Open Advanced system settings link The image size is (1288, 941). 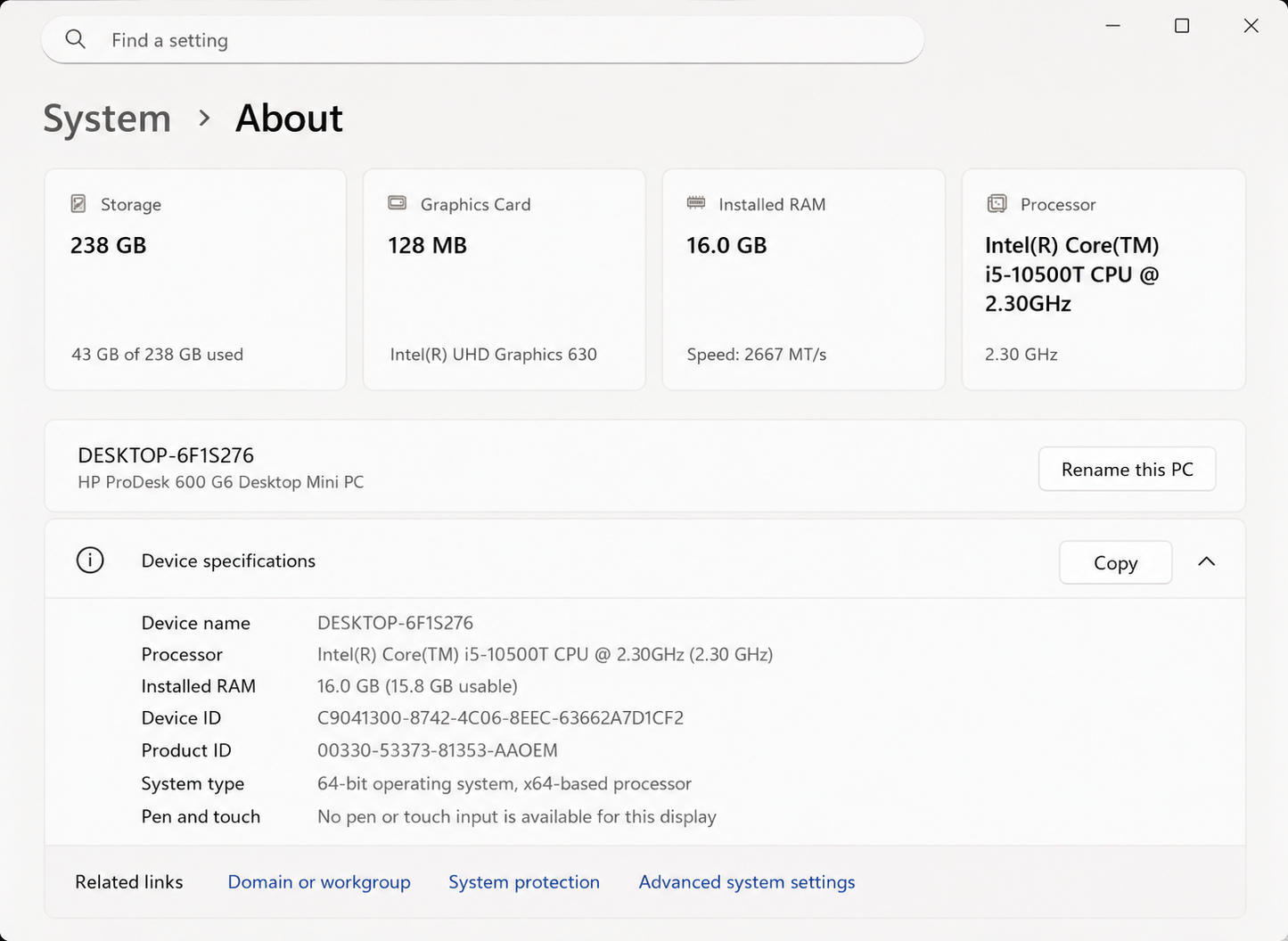click(747, 882)
